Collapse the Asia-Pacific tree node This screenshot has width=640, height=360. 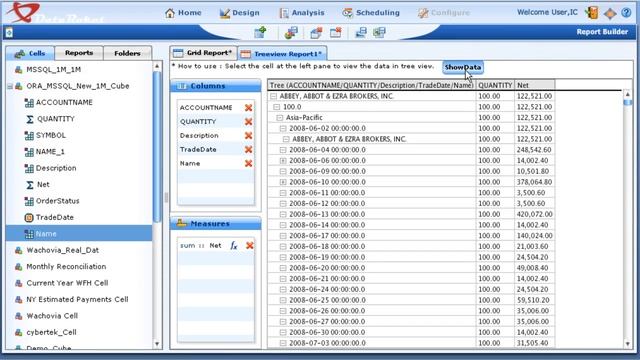tap(280, 118)
